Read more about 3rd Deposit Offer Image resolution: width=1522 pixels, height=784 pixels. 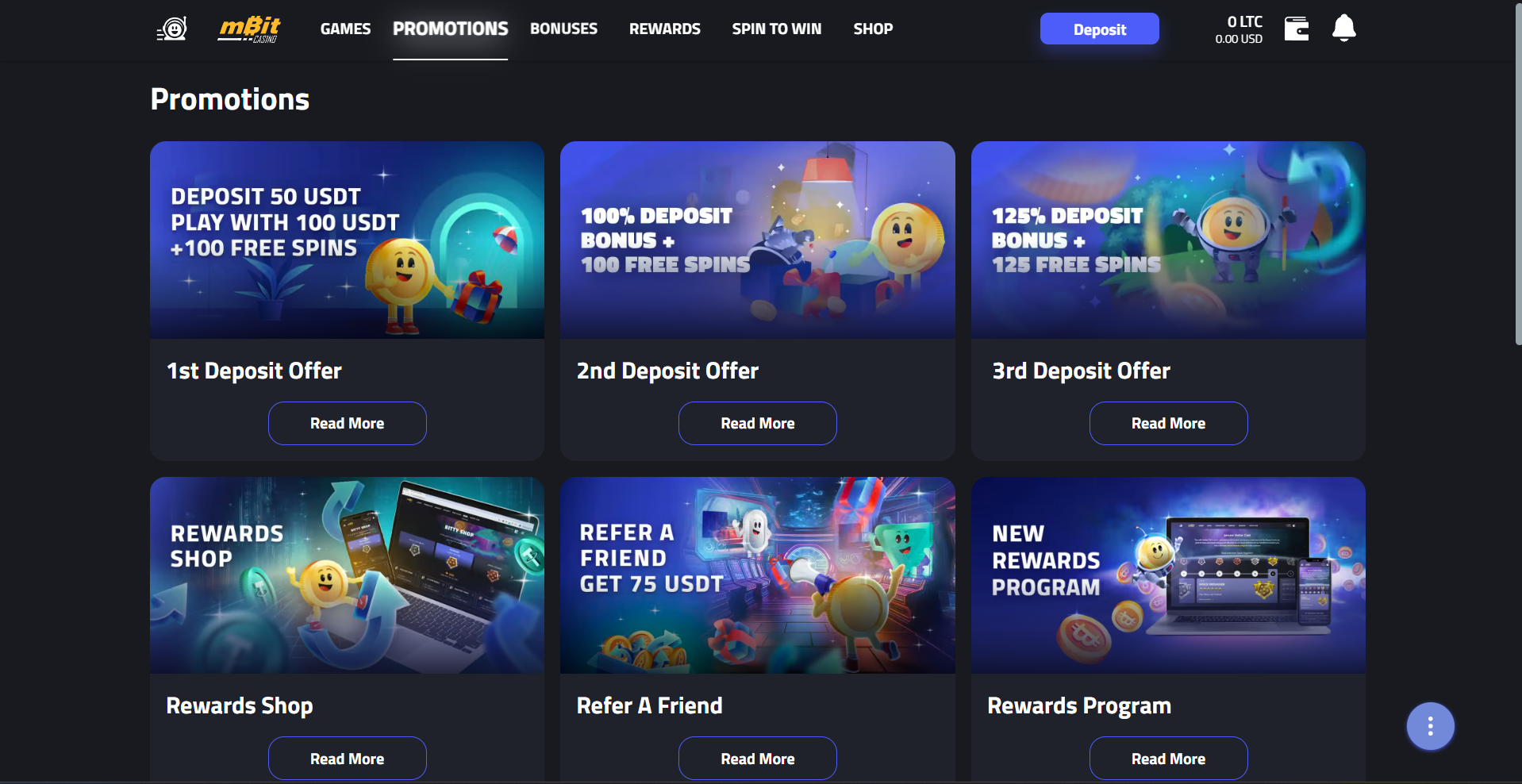(1168, 423)
